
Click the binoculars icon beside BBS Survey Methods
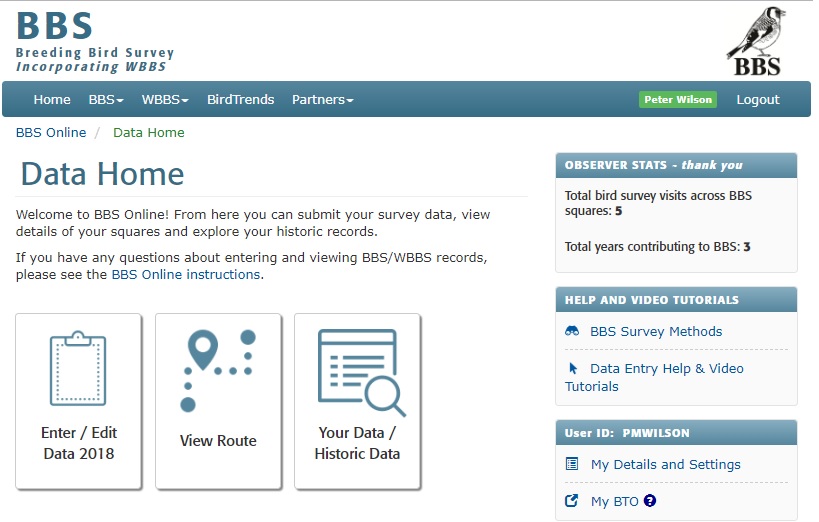(573, 331)
